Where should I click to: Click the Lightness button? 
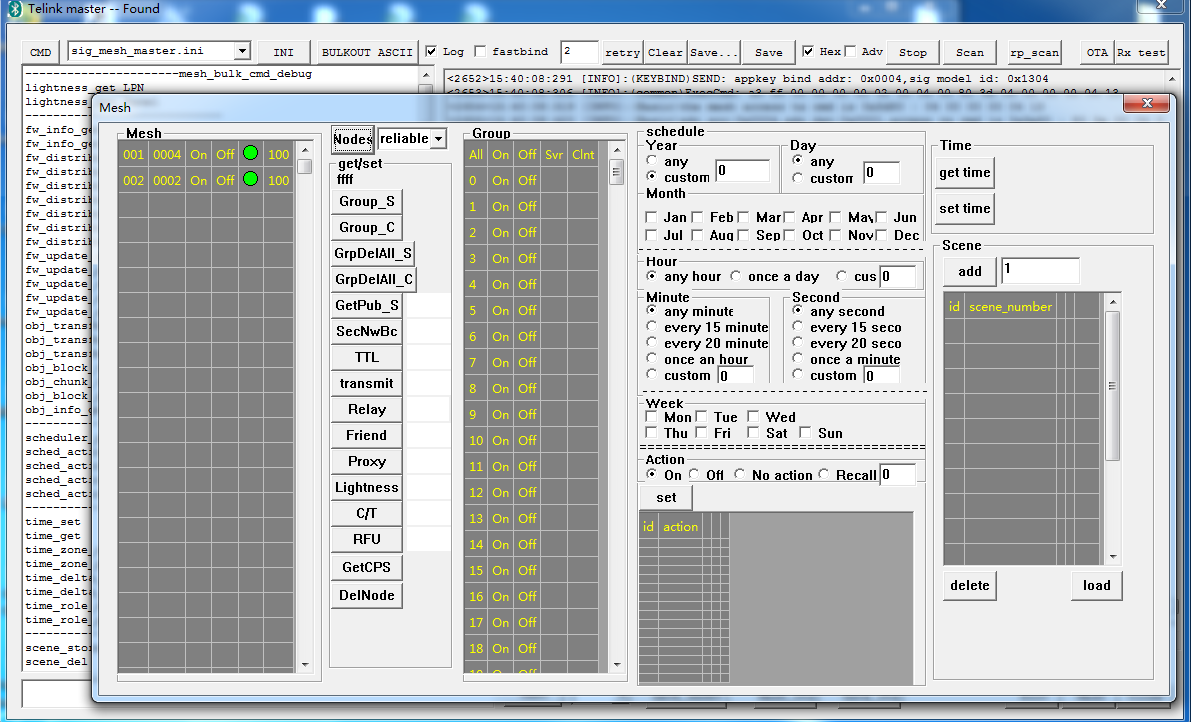click(367, 488)
